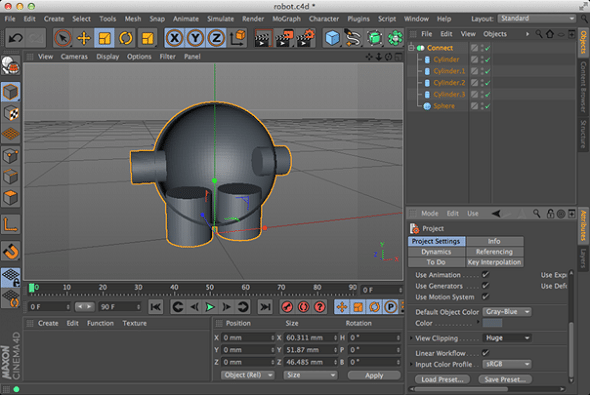Image resolution: width=590 pixels, height=395 pixels.
Task: Click the green flower array icon
Action: tap(395, 38)
